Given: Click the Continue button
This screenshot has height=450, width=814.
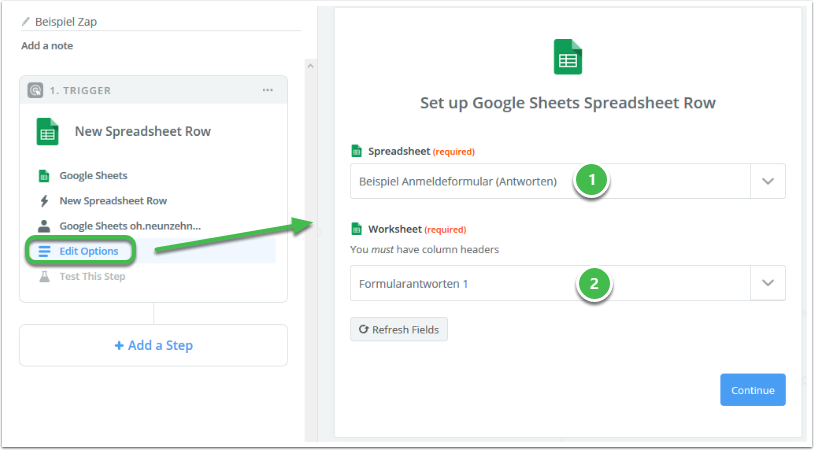Looking at the screenshot, I should [x=753, y=390].
